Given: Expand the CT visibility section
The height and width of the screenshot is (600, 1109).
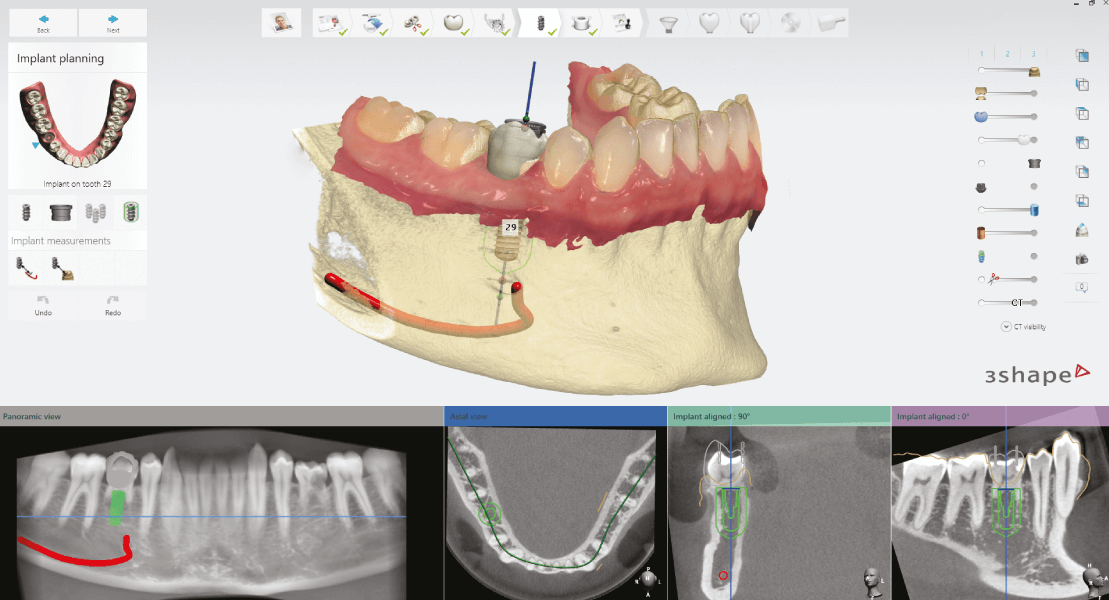Looking at the screenshot, I should [x=1005, y=326].
